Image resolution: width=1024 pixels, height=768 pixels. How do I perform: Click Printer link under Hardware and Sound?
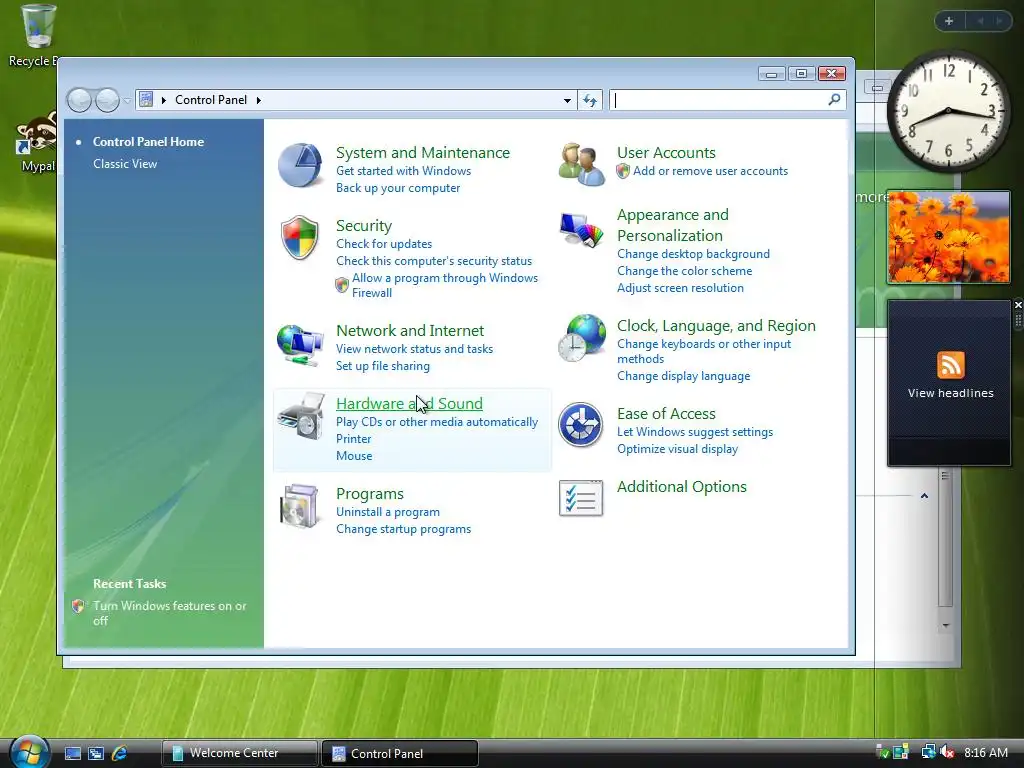pyautogui.click(x=353, y=440)
